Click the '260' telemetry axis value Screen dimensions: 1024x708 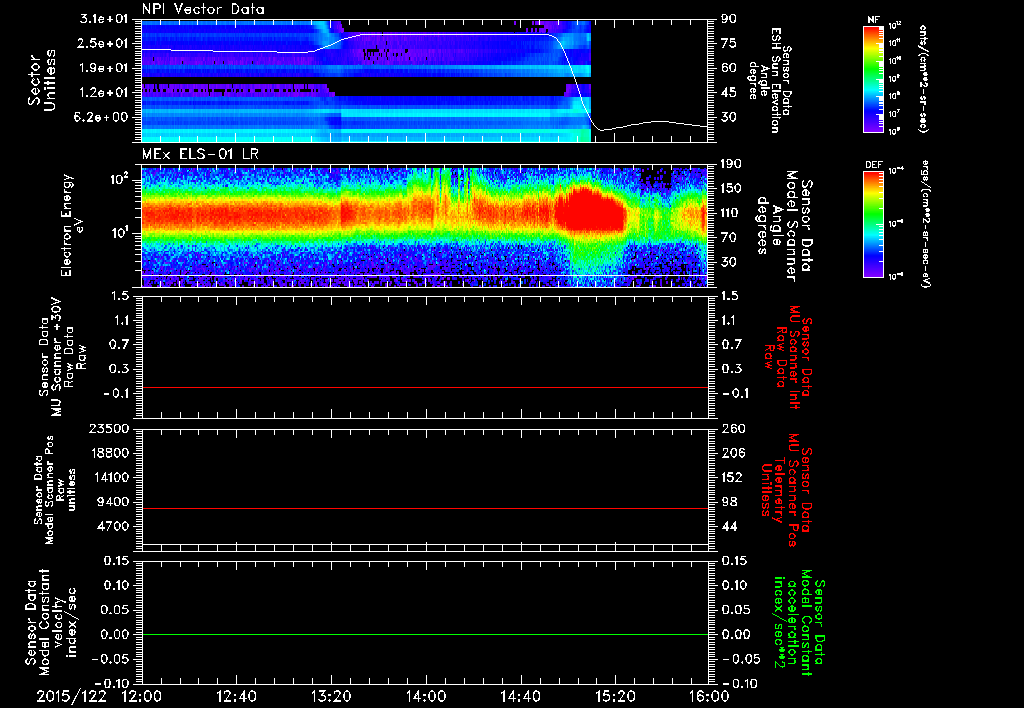pos(733,428)
